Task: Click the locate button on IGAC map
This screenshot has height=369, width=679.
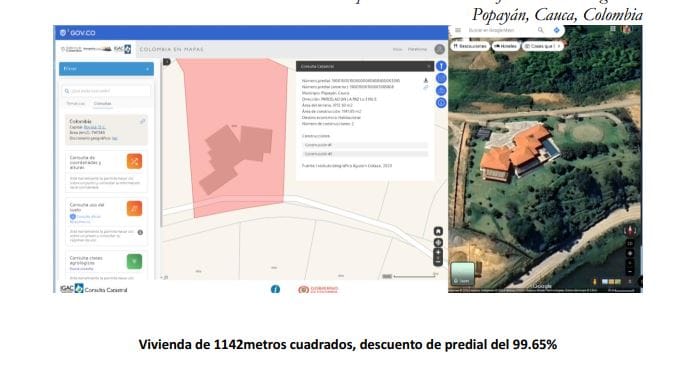Action: tap(438, 243)
